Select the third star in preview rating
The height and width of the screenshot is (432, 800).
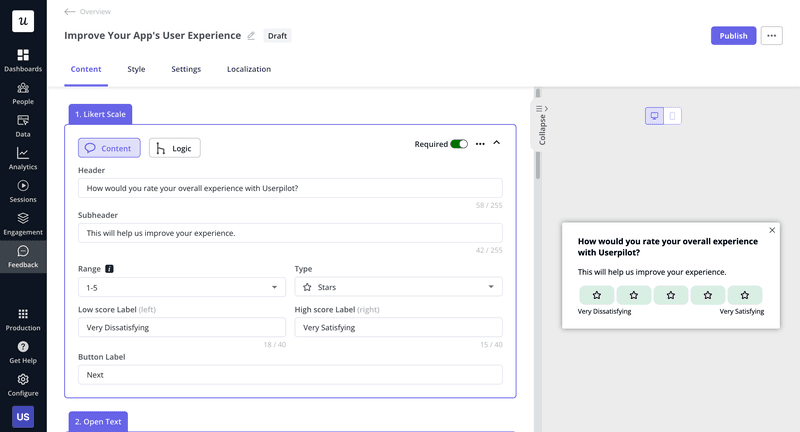[x=671, y=295]
